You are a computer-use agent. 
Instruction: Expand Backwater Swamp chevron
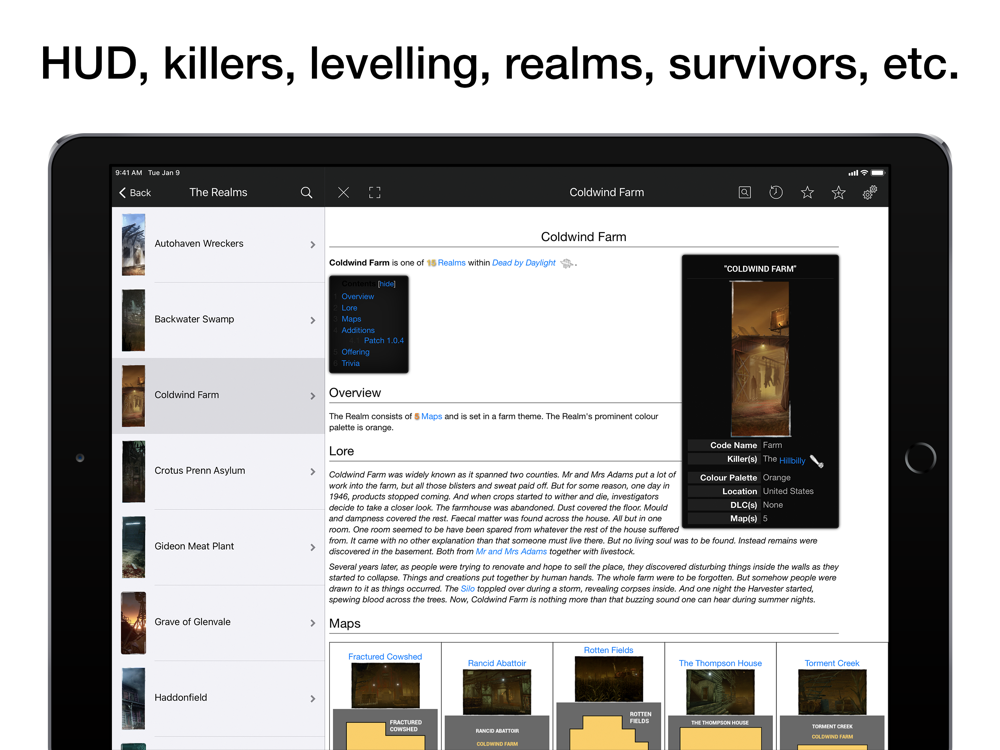pyautogui.click(x=312, y=320)
